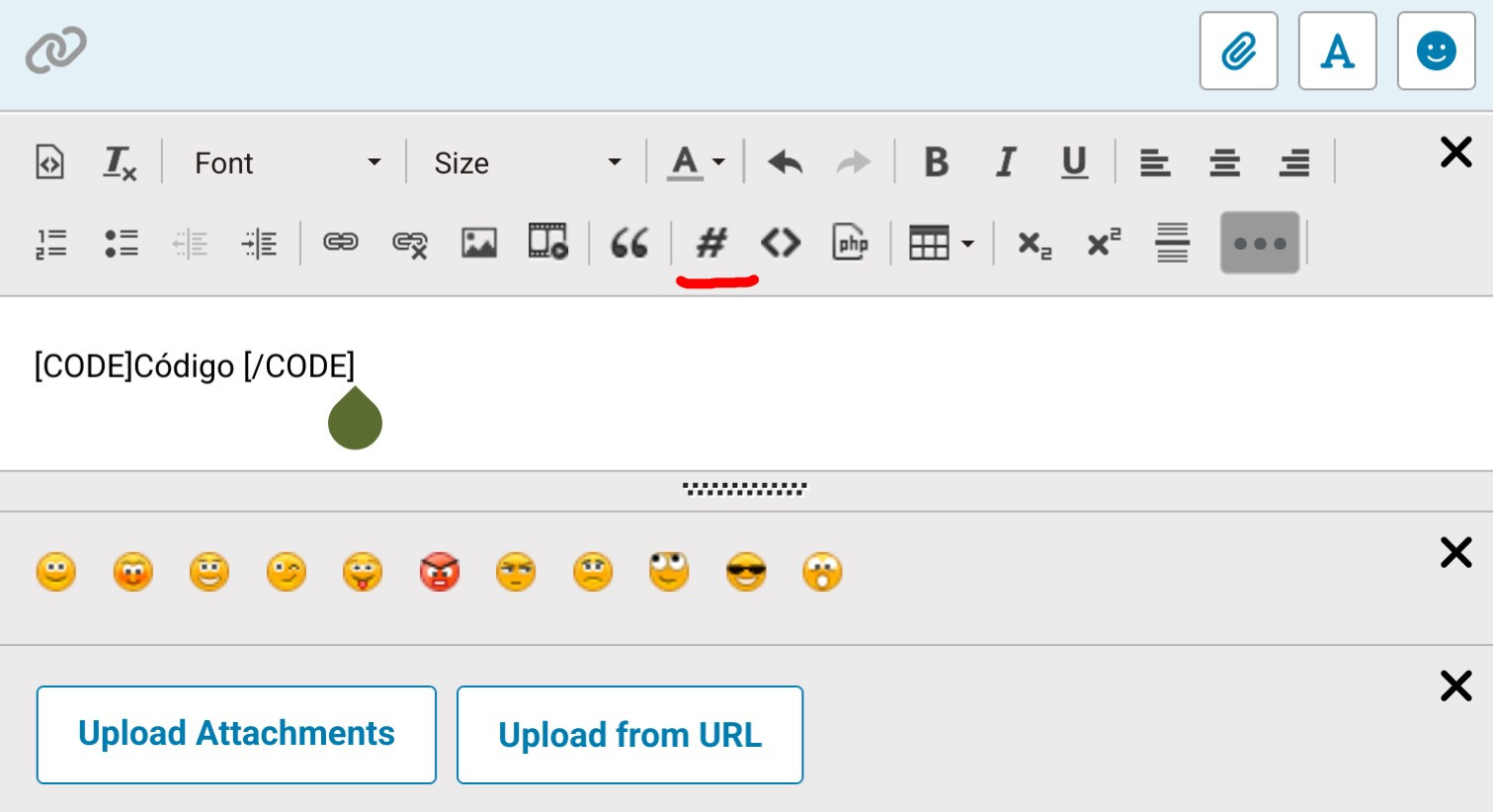Insert the basic smile emoticon
Image resolution: width=1493 pixels, height=812 pixels.
click(56, 572)
